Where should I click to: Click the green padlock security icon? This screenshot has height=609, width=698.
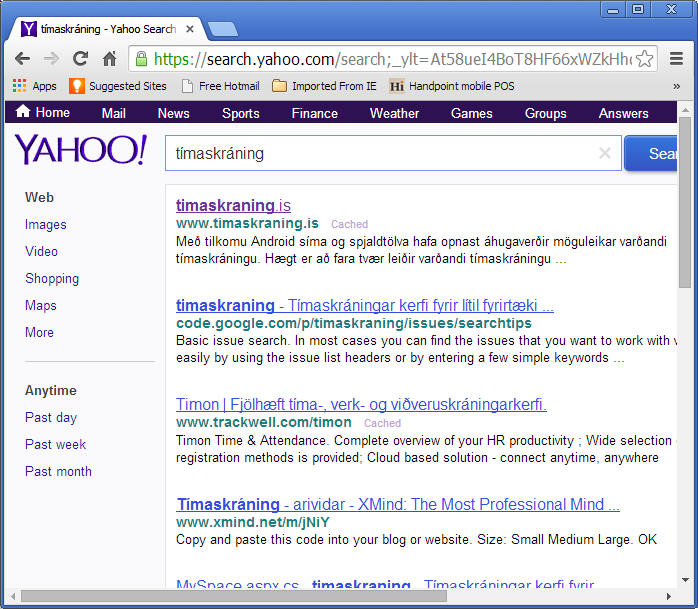141,59
